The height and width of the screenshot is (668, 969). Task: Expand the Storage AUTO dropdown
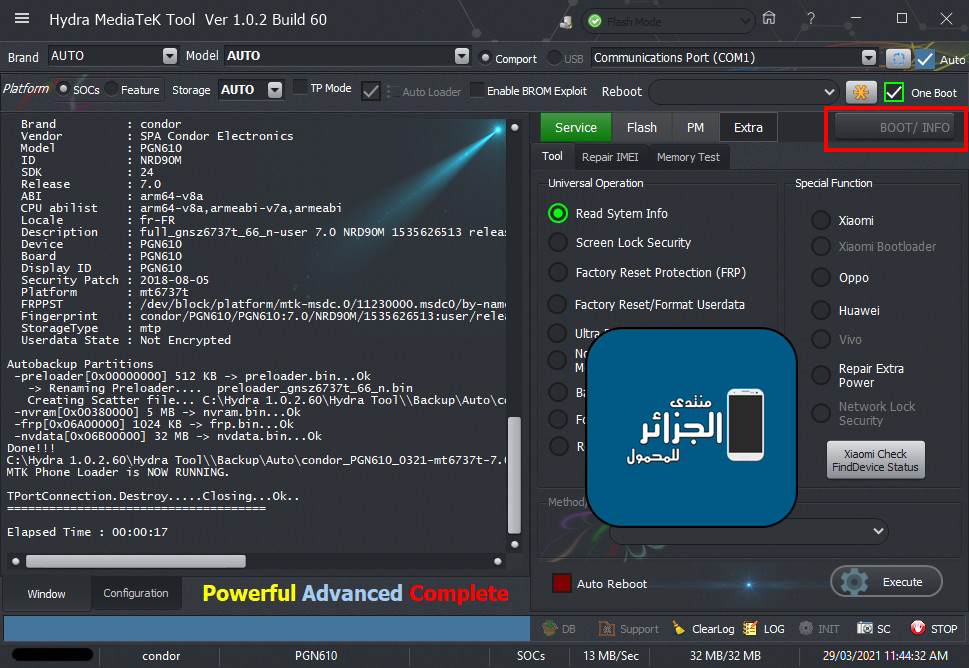pyautogui.click(x=275, y=89)
